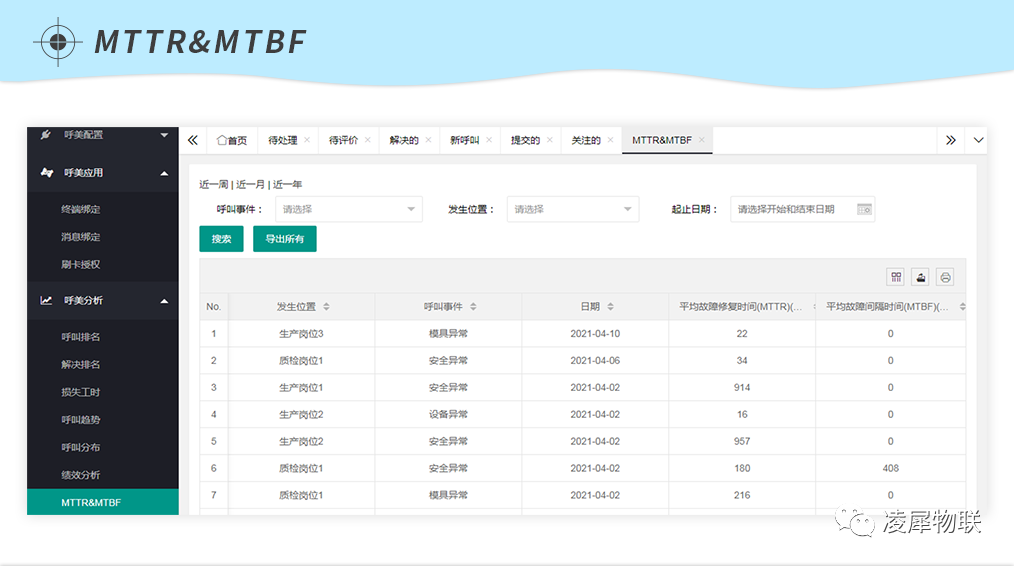Click the column filter grid icon

[896, 277]
